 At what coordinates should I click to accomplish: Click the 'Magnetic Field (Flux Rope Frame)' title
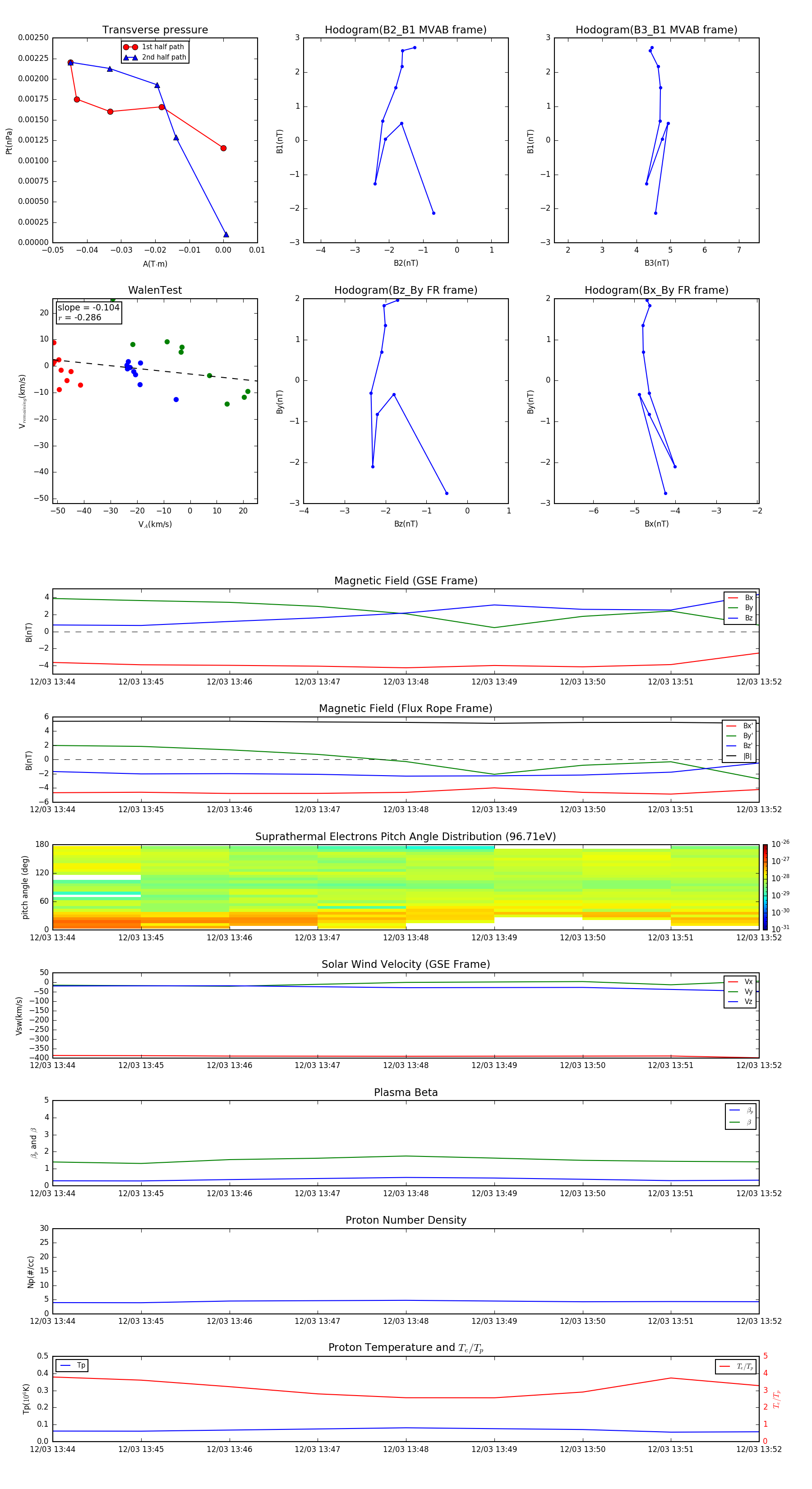coord(406,709)
